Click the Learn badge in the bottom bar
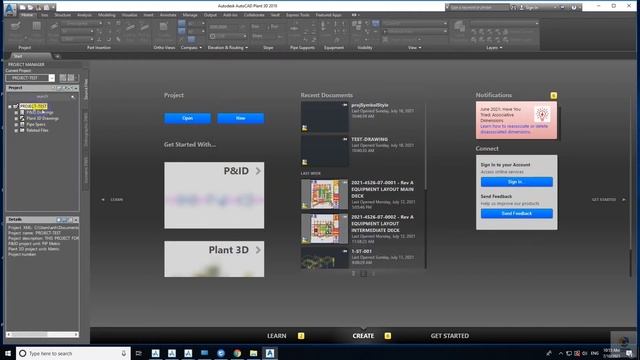Viewport: 640px width, 360px height. 301,336
